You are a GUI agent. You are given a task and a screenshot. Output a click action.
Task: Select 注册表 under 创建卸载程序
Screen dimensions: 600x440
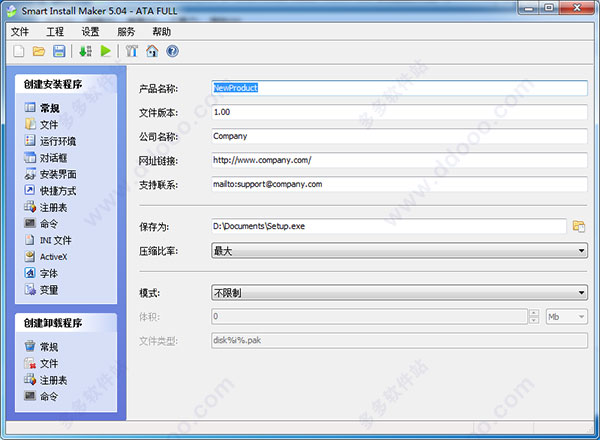pyautogui.click(x=46, y=380)
